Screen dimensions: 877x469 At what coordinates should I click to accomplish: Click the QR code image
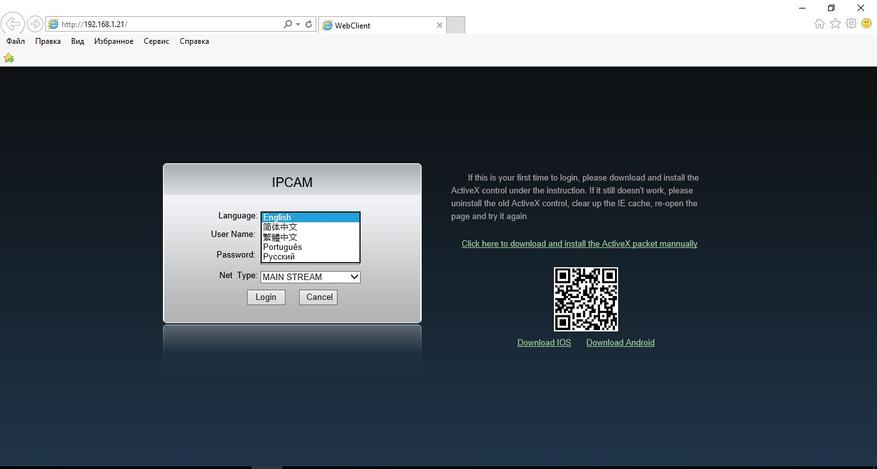[586, 299]
